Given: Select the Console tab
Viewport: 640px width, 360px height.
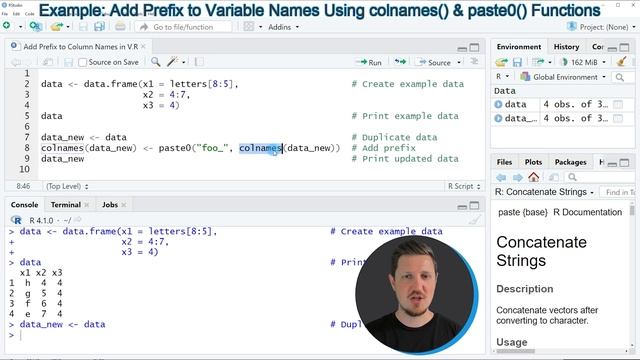Looking at the screenshot, I should pyautogui.click(x=24, y=205).
